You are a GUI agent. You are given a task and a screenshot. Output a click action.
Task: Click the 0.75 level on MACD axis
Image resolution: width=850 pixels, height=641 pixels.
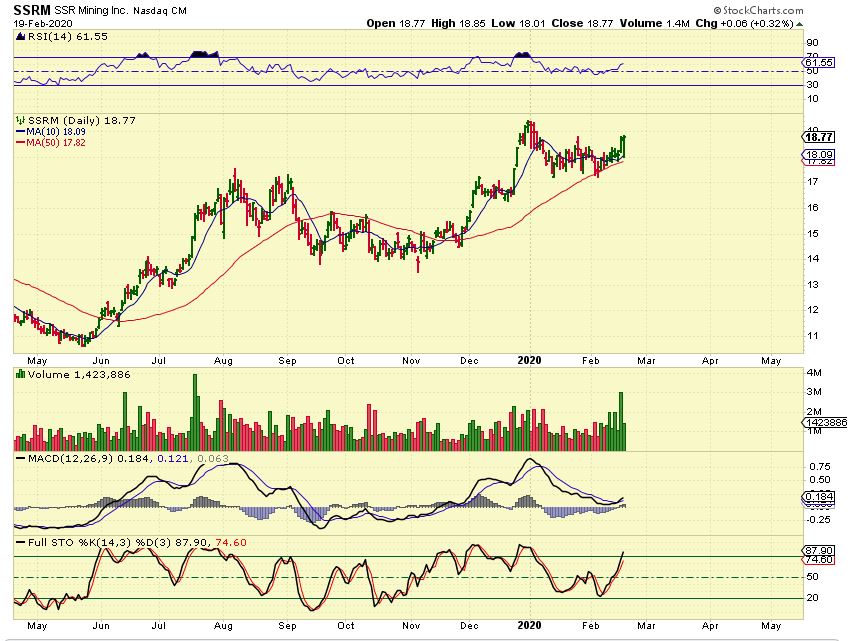pyautogui.click(x=820, y=466)
